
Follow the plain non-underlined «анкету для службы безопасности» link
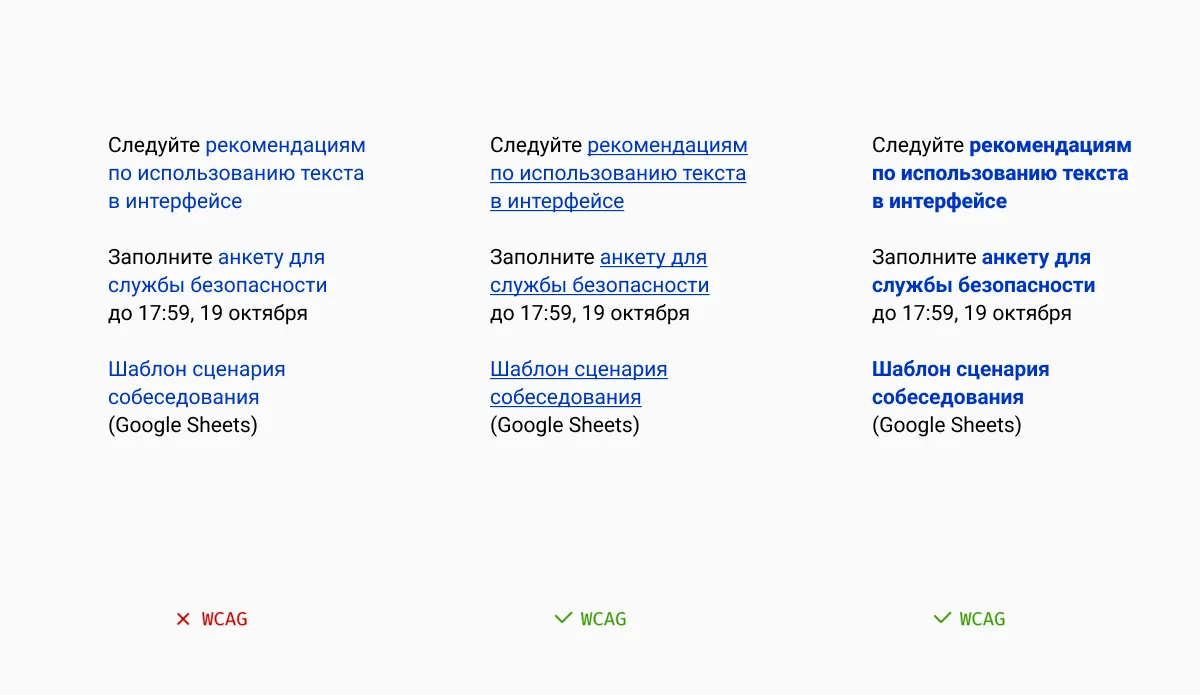coord(217,285)
